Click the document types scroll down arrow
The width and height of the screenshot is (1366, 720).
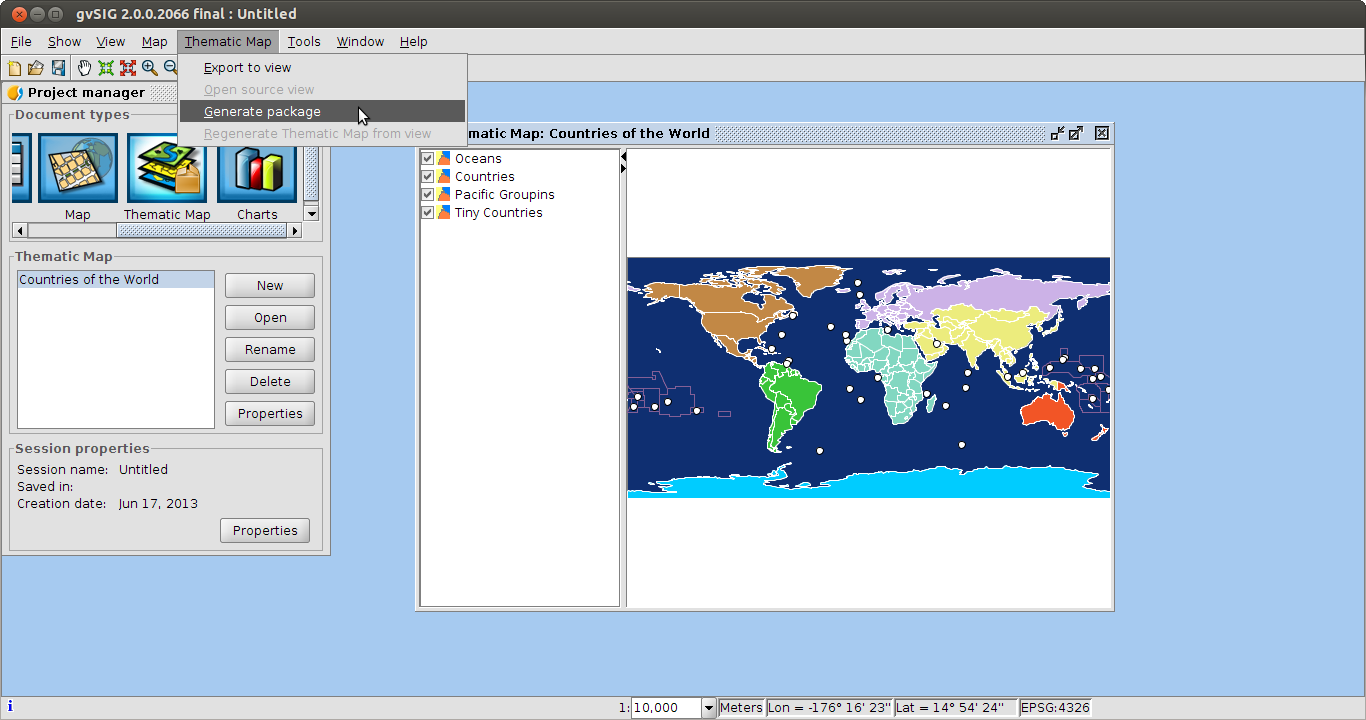coord(311,213)
